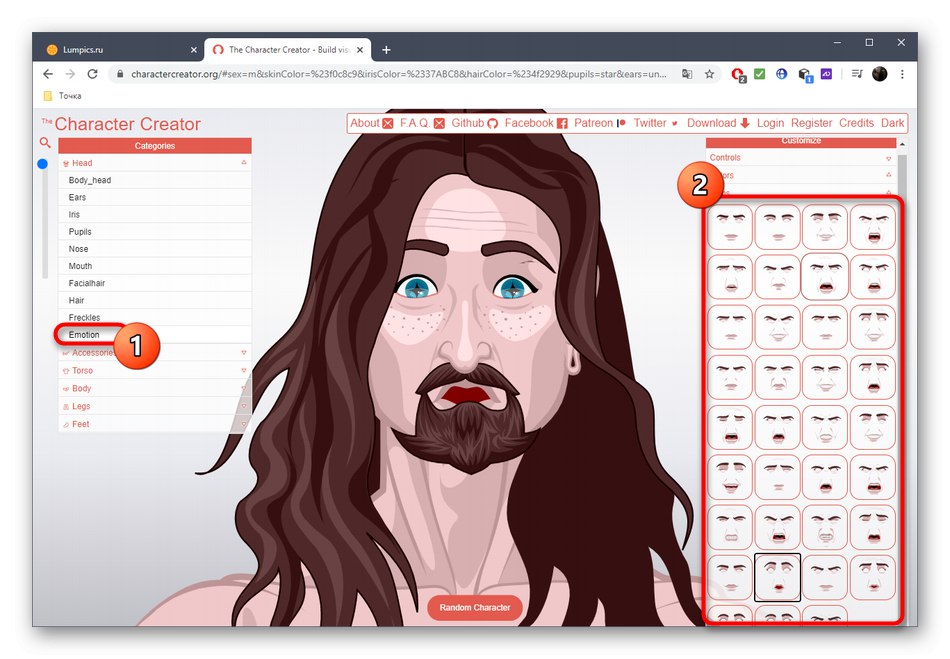View site security lock info
The image size is (950, 659).
120,74
